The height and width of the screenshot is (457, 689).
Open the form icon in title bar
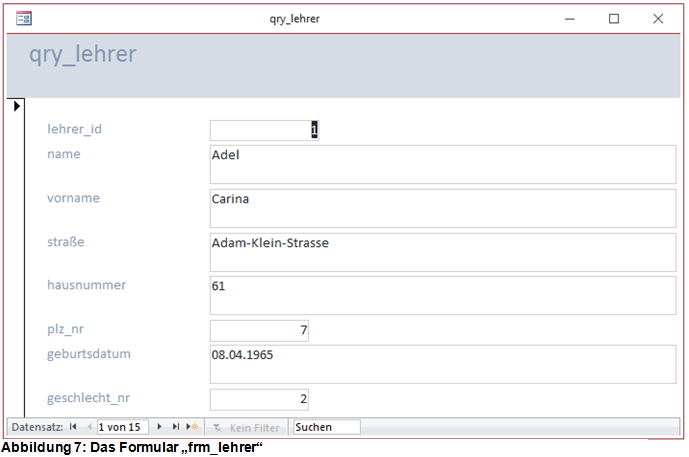(24, 18)
